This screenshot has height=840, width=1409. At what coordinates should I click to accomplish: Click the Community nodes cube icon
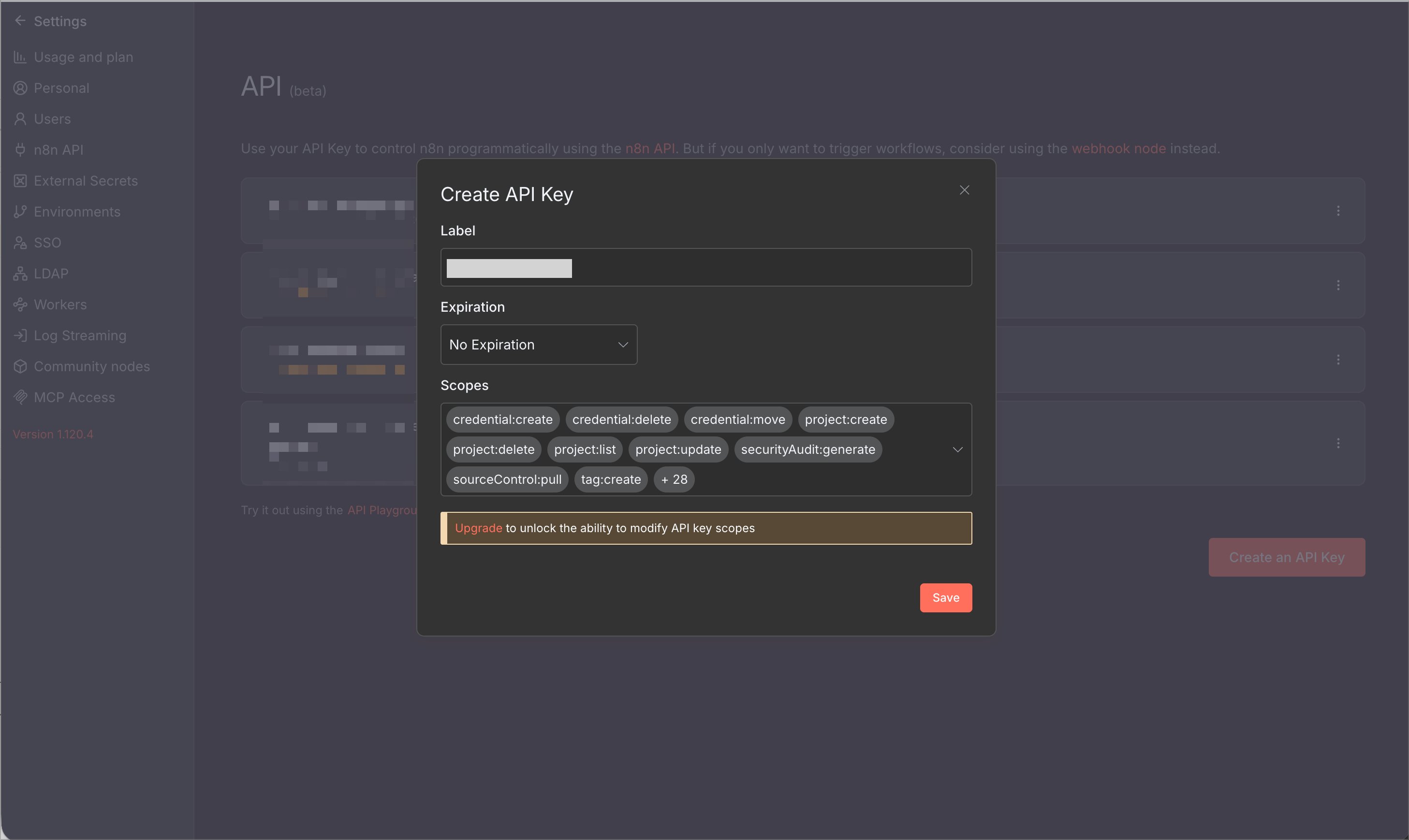[x=20, y=367]
